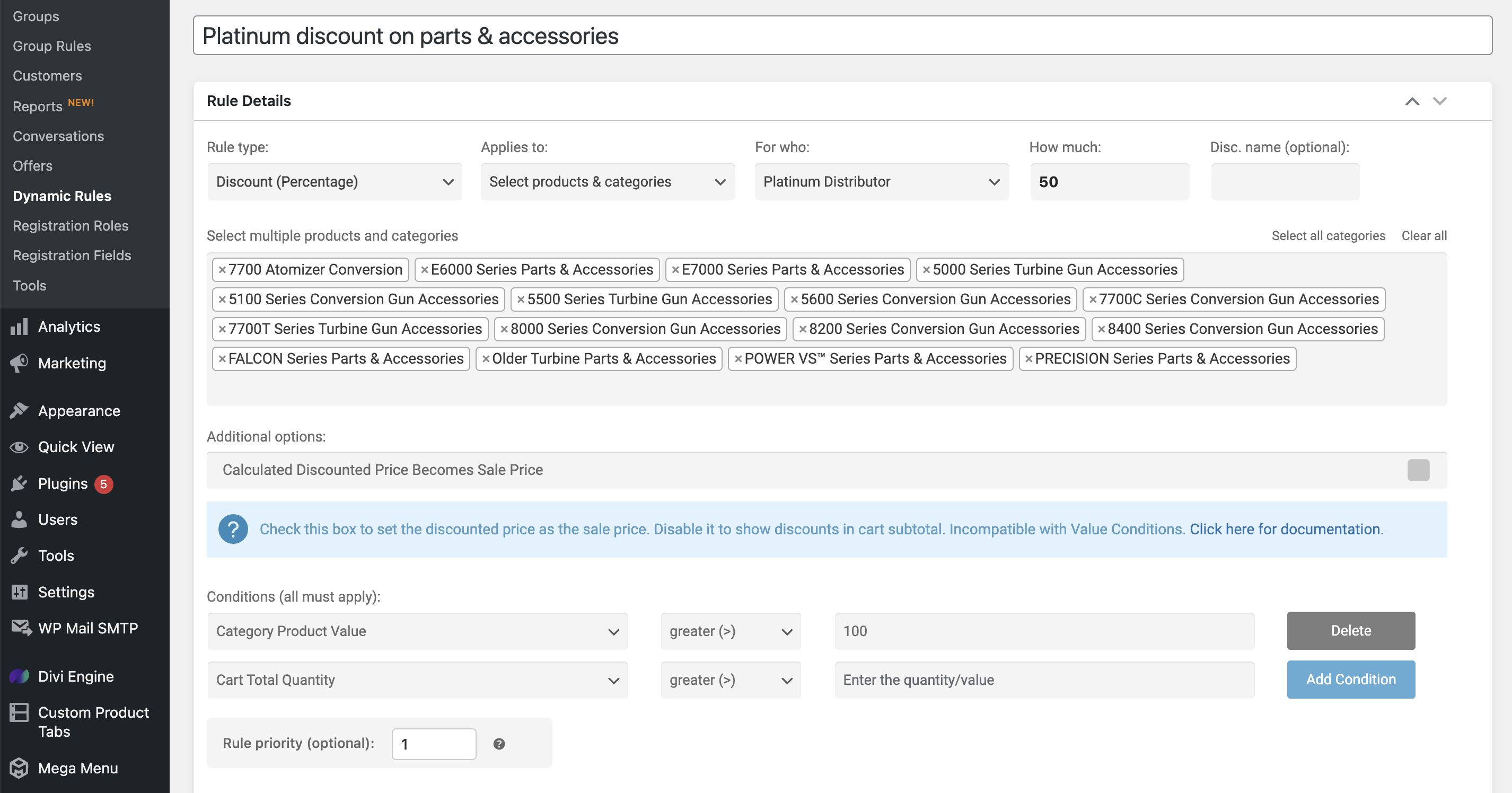This screenshot has width=1512, height=793.
Task: Remove the 7700 Atomizer Conversion tag
Action: pos(222,270)
